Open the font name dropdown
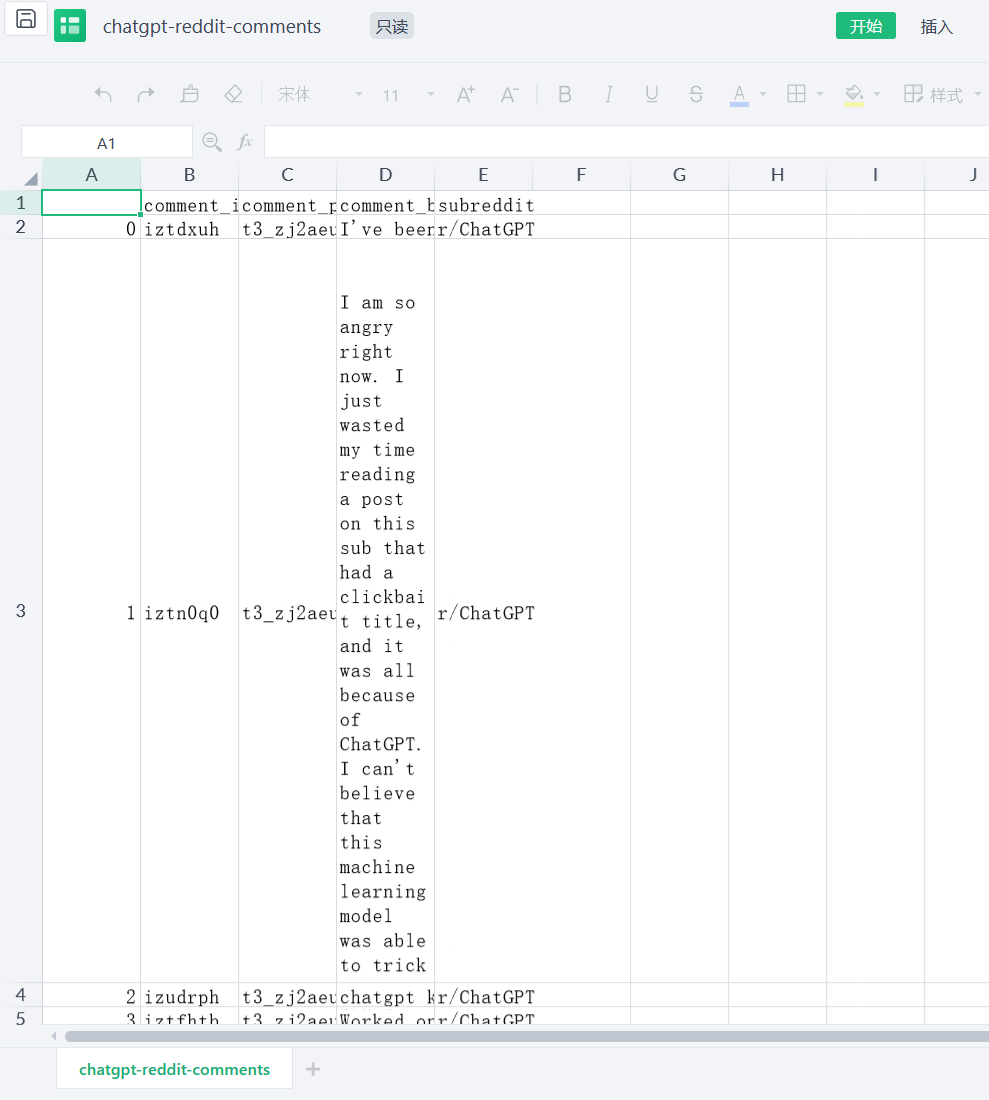 click(x=359, y=95)
